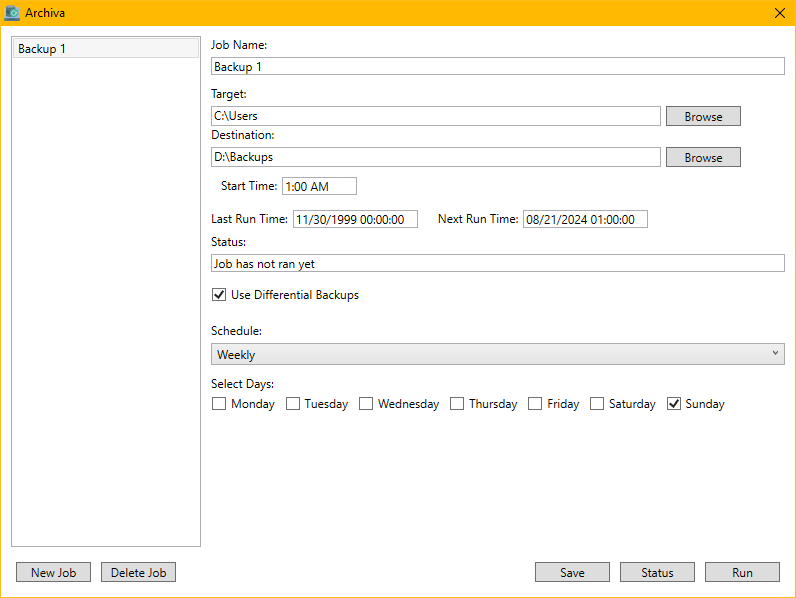Click the Start Time field
Screen dimensions: 796x598
click(x=319, y=186)
